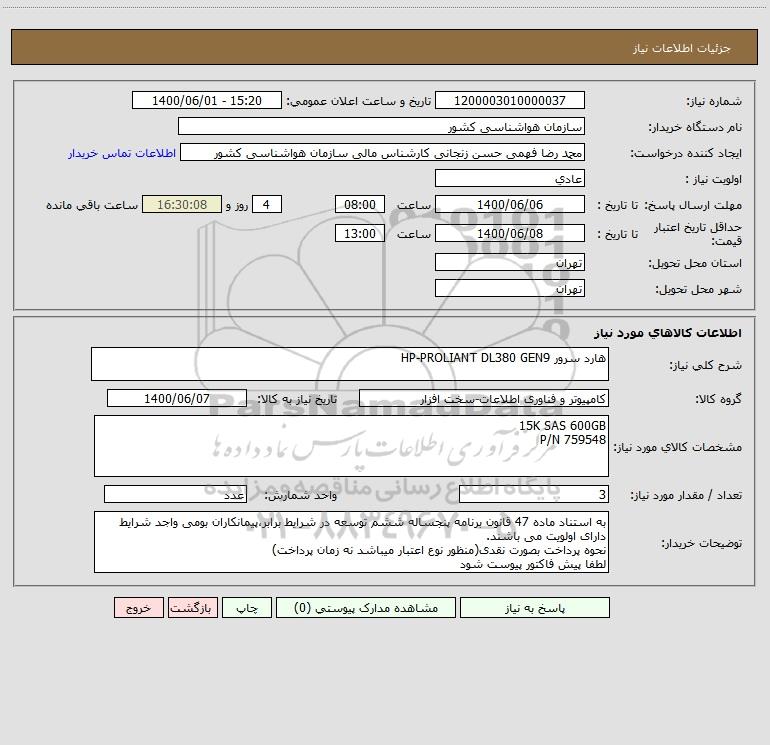
Task: Click response deadline date 1400/06/06
Action: coord(510,205)
